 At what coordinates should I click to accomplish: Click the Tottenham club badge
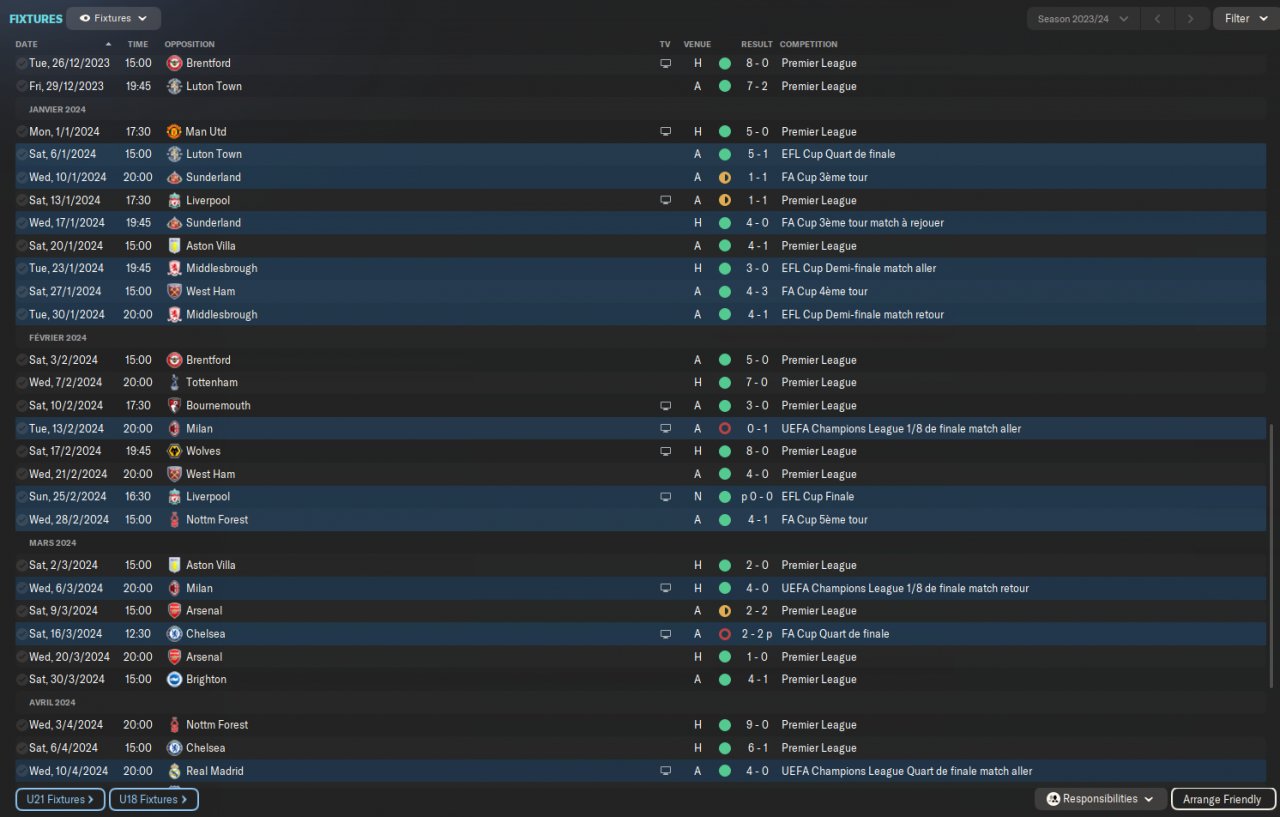[x=174, y=382]
